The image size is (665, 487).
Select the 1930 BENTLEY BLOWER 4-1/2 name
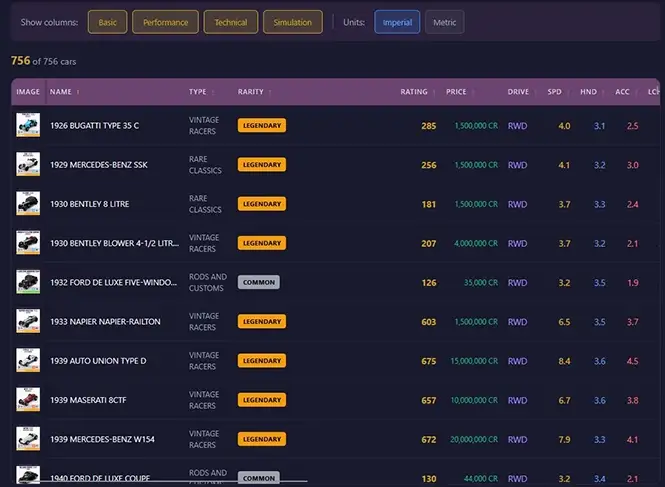pos(115,243)
